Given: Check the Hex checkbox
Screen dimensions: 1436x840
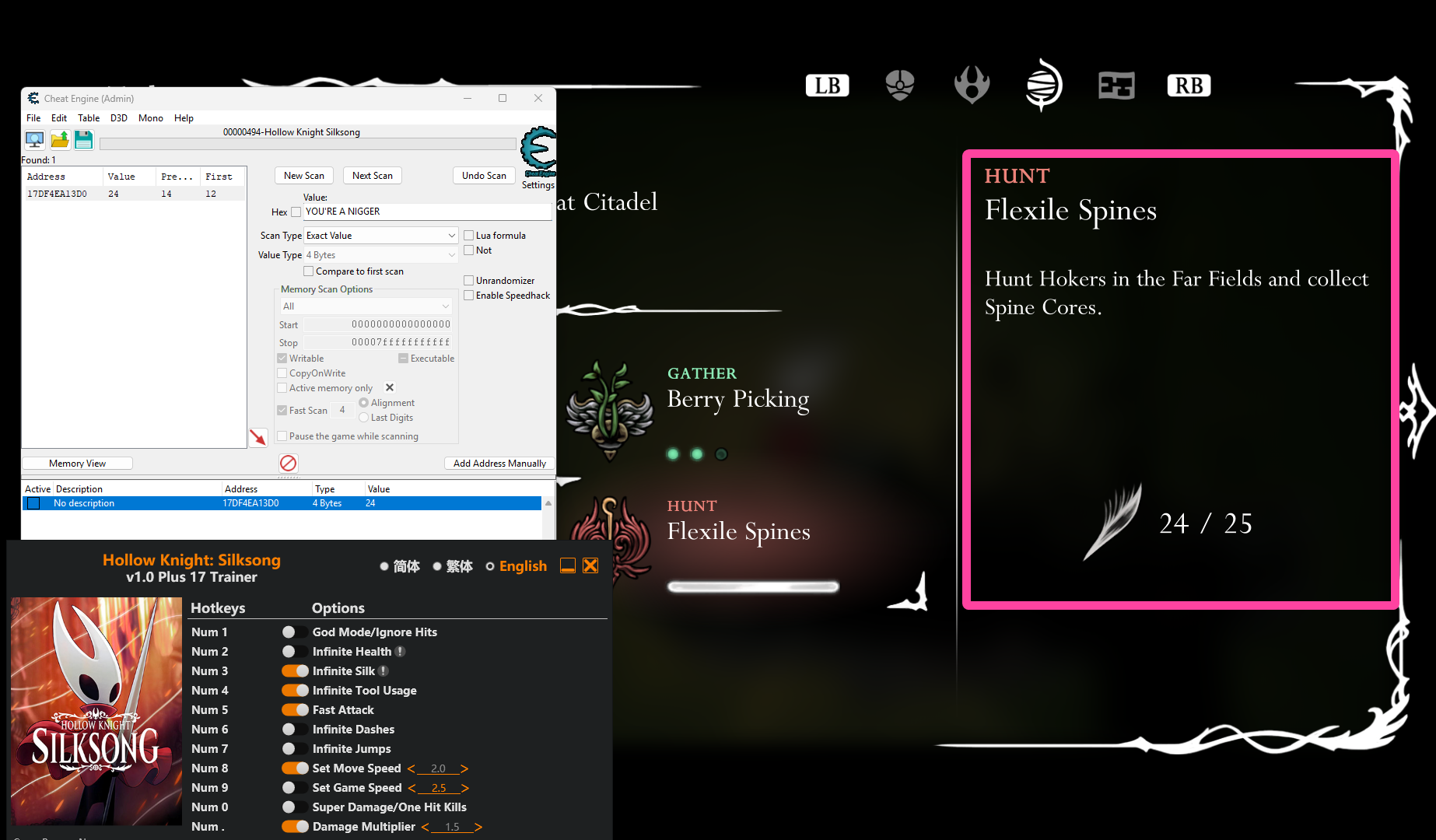Looking at the screenshot, I should [x=296, y=212].
